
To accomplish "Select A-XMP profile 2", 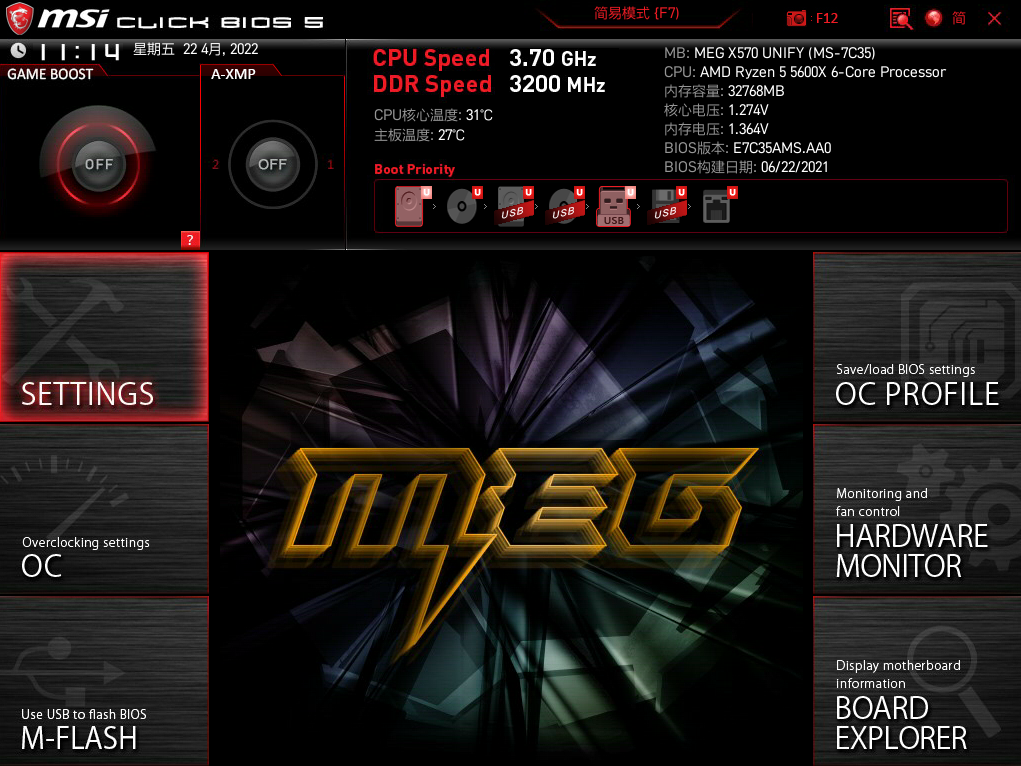I will point(216,164).
